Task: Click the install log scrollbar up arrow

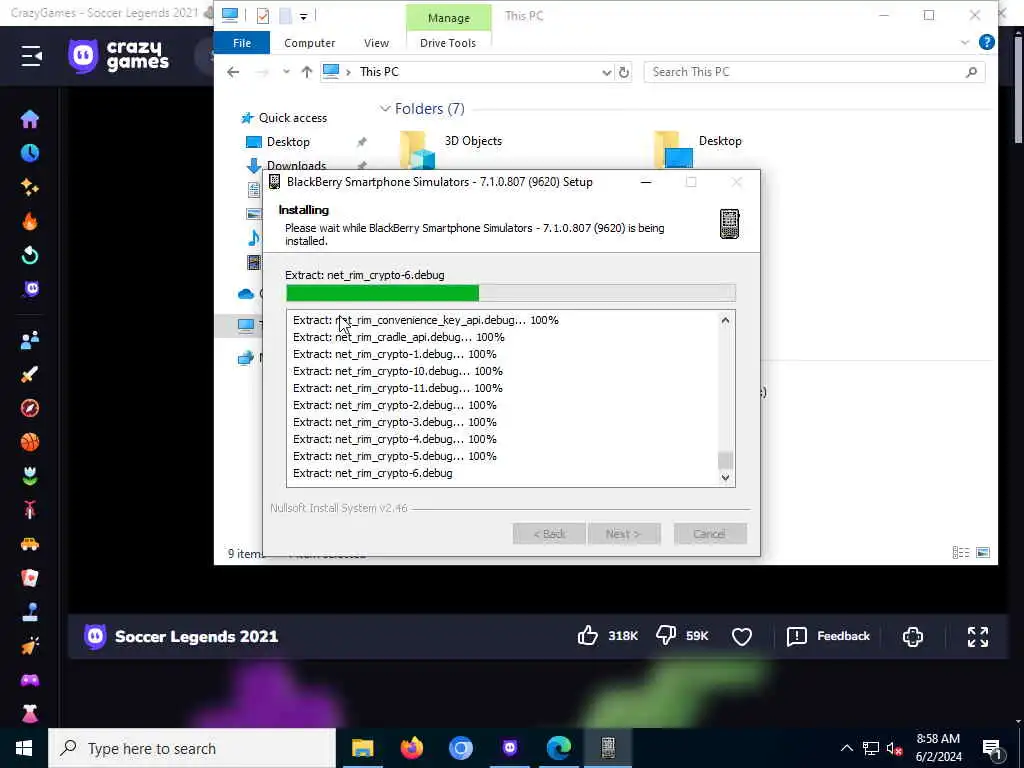Action: coord(725,320)
